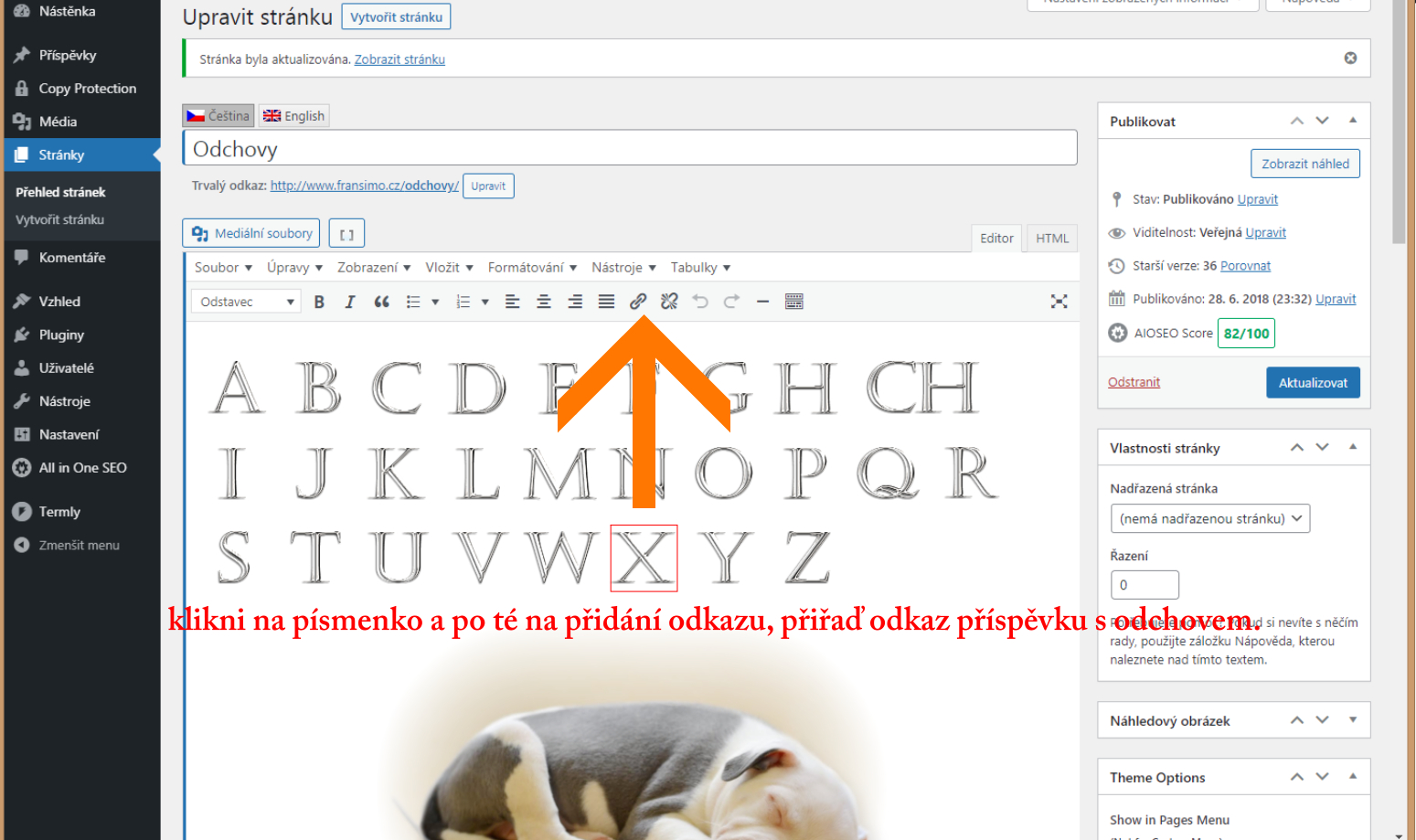Open Nastavení in the sidebar

69,434
